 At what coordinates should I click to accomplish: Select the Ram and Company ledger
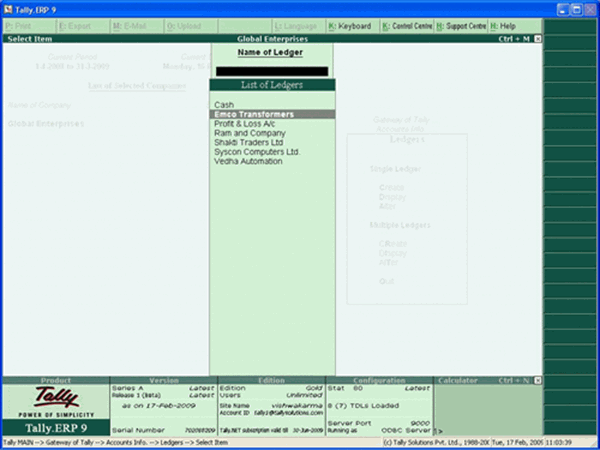(272, 133)
